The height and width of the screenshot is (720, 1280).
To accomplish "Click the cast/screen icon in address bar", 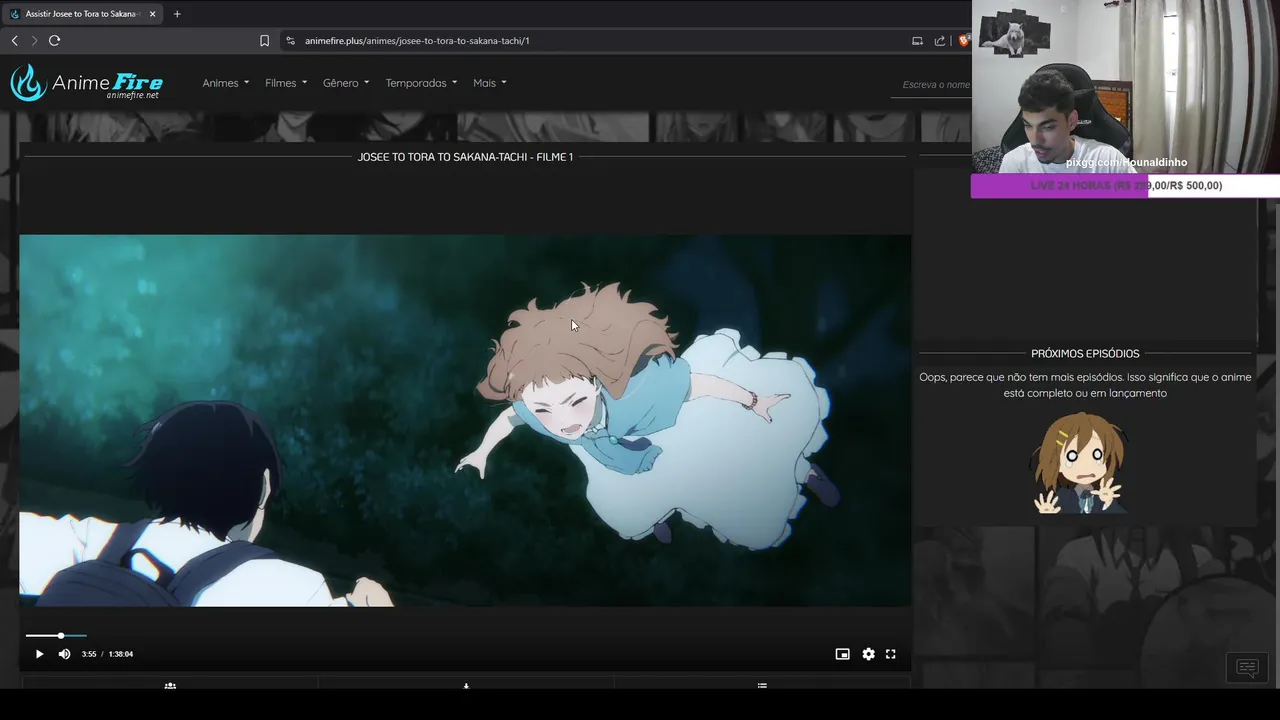I will pos(917,41).
